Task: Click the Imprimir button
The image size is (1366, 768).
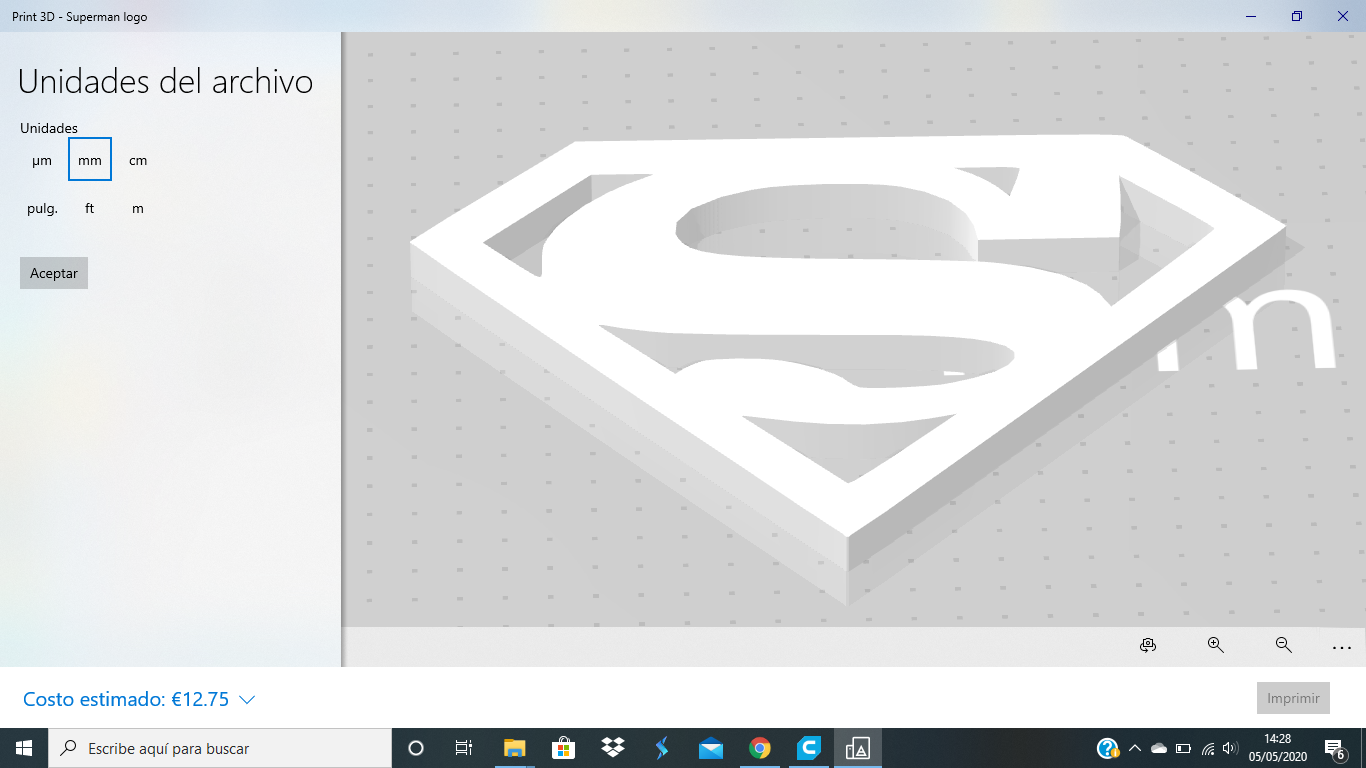Action: click(x=1293, y=698)
